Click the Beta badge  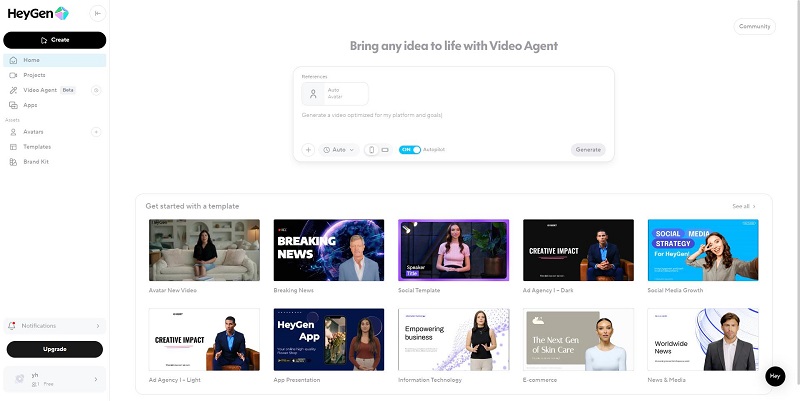[x=68, y=90]
